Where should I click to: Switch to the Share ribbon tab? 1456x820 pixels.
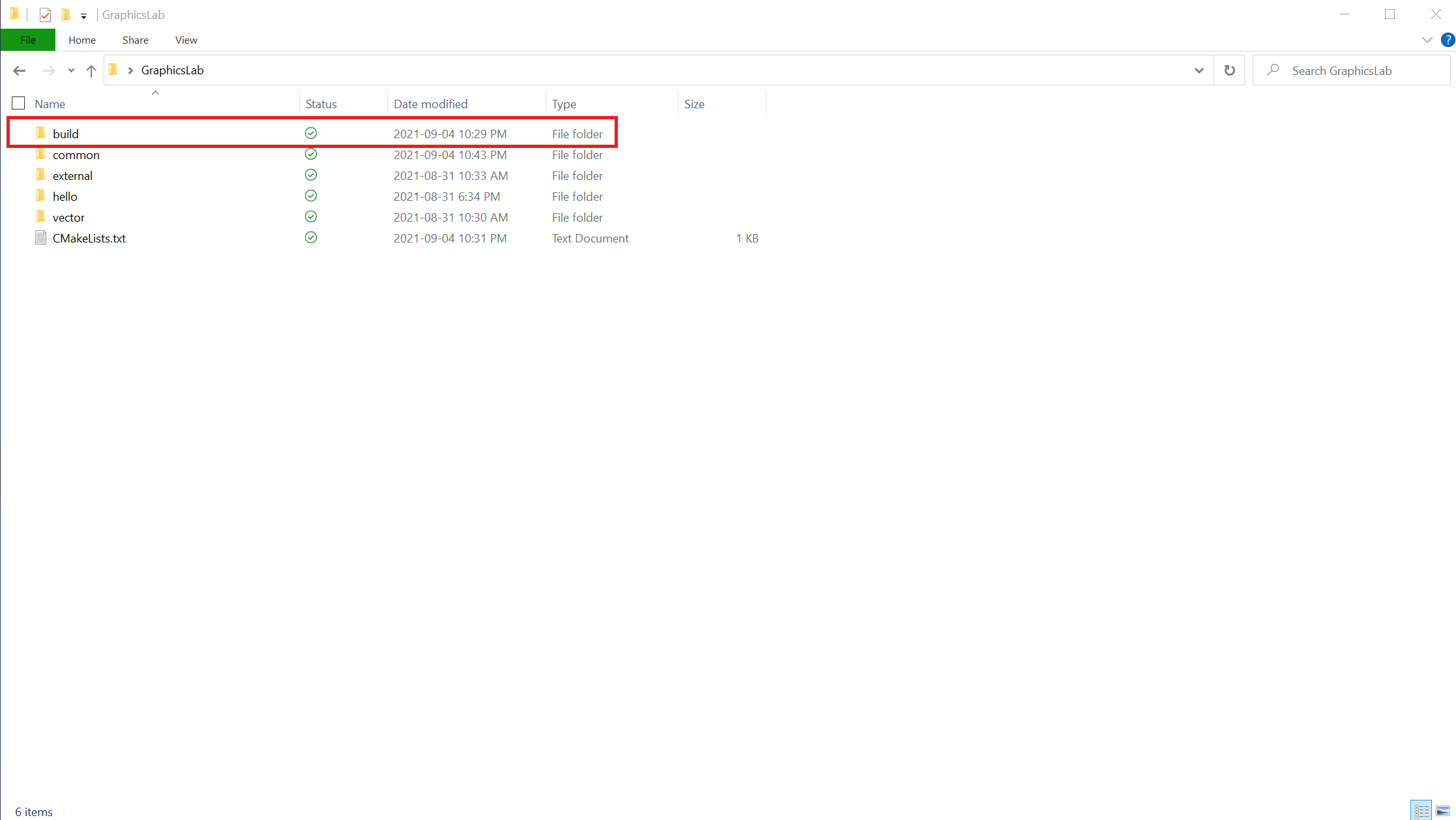coord(136,40)
